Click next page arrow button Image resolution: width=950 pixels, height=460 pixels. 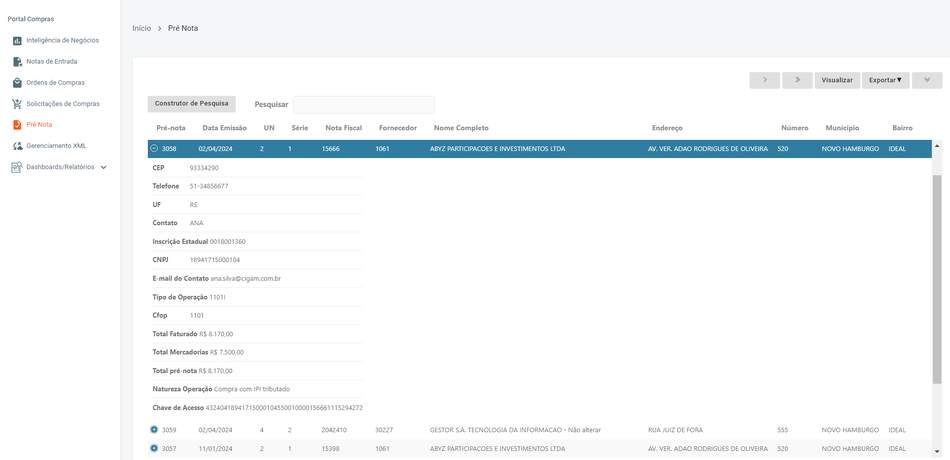[x=765, y=80]
